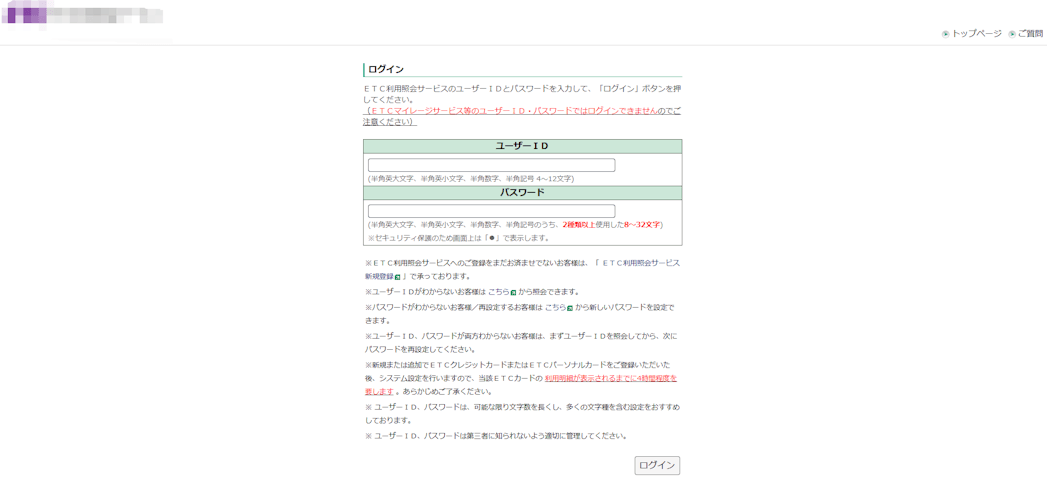Click external-link icon after password こちら
The width and height of the screenshot is (1047, 500).
tap(570, 308)
